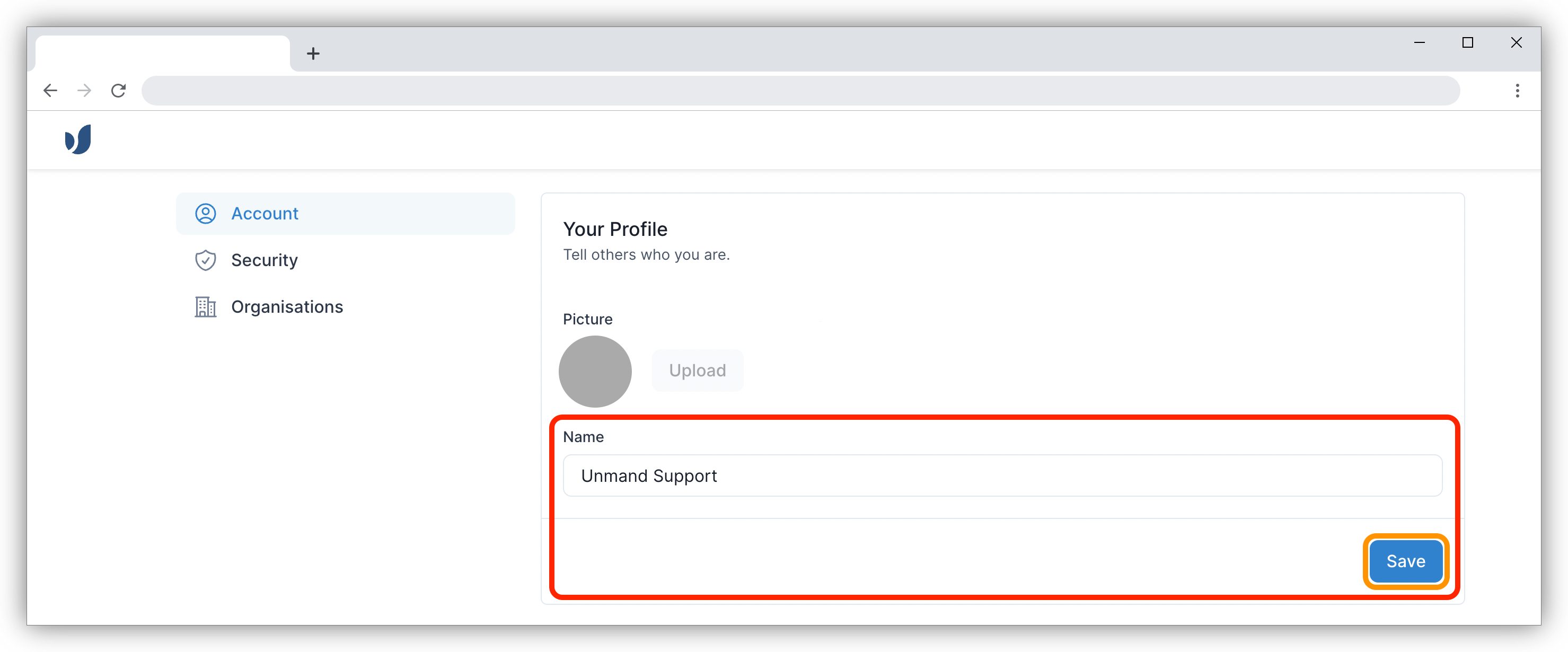The image size is (1568, 652).
Task: Save the profile changes
Action: [x=1405, y=561]
